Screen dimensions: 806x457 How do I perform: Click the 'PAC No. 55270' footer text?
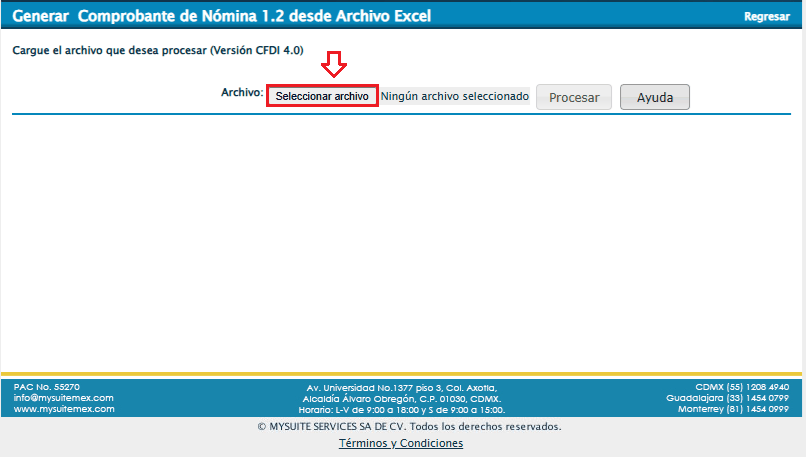[47, 387]
